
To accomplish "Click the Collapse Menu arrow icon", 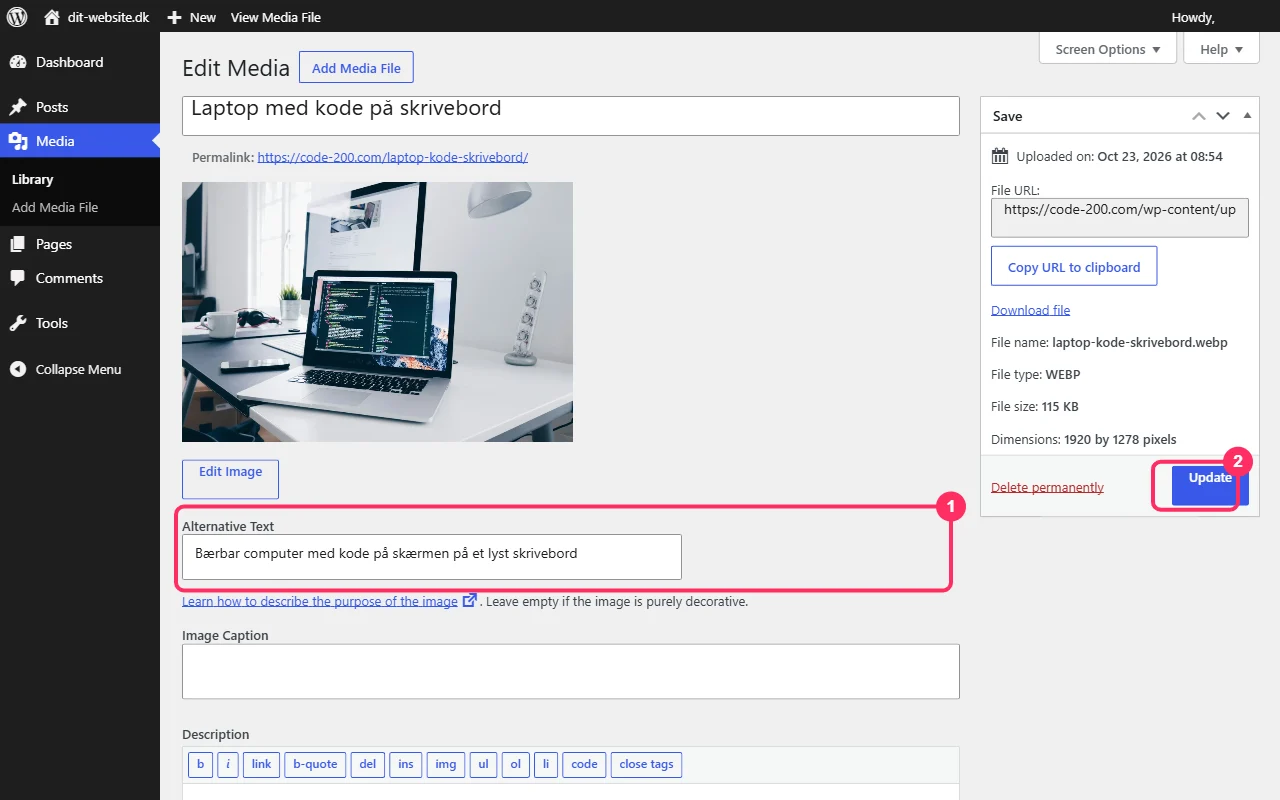I will click(18, 369).
